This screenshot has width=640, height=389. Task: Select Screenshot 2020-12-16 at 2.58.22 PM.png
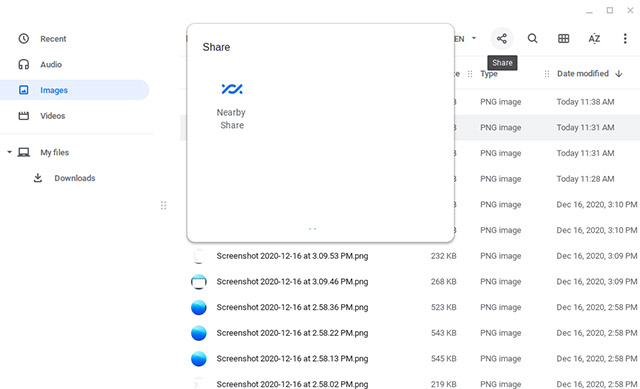292,333
